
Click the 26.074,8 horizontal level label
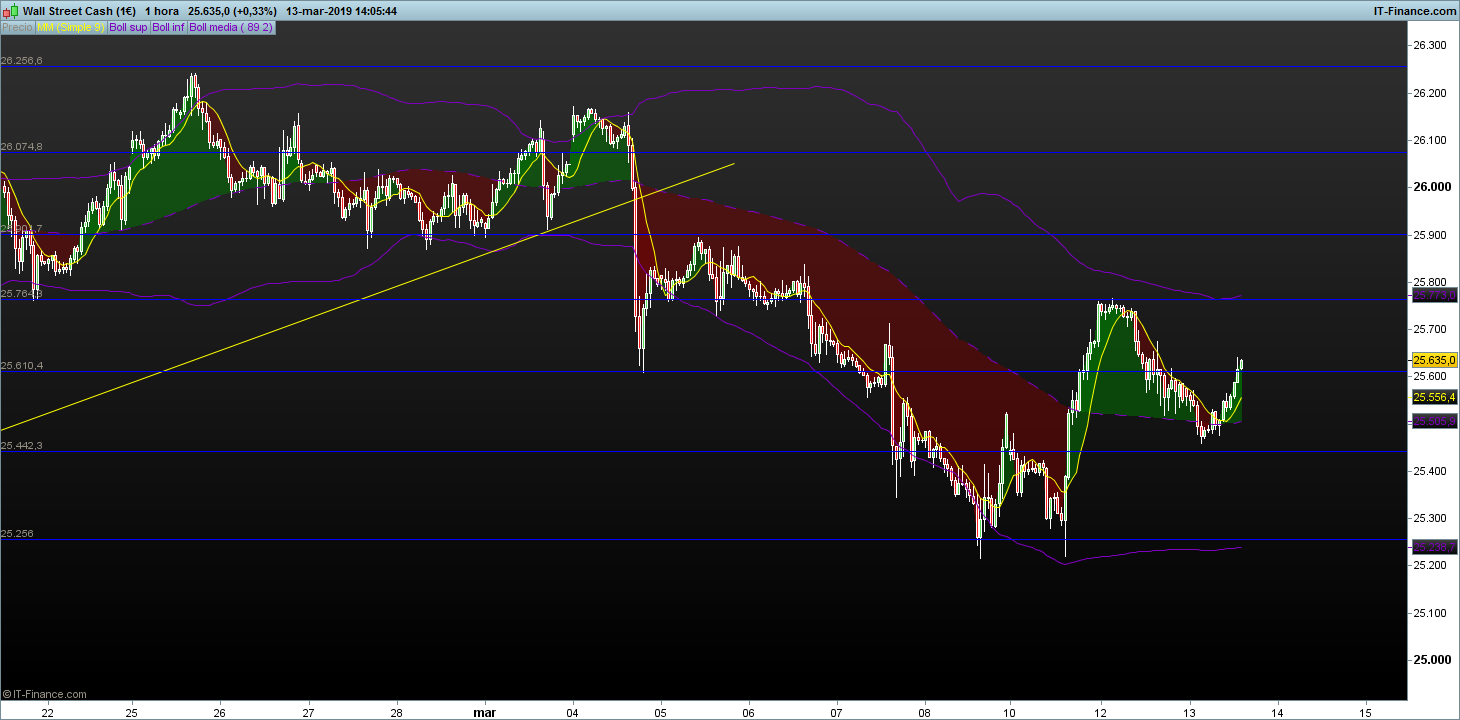22,147
